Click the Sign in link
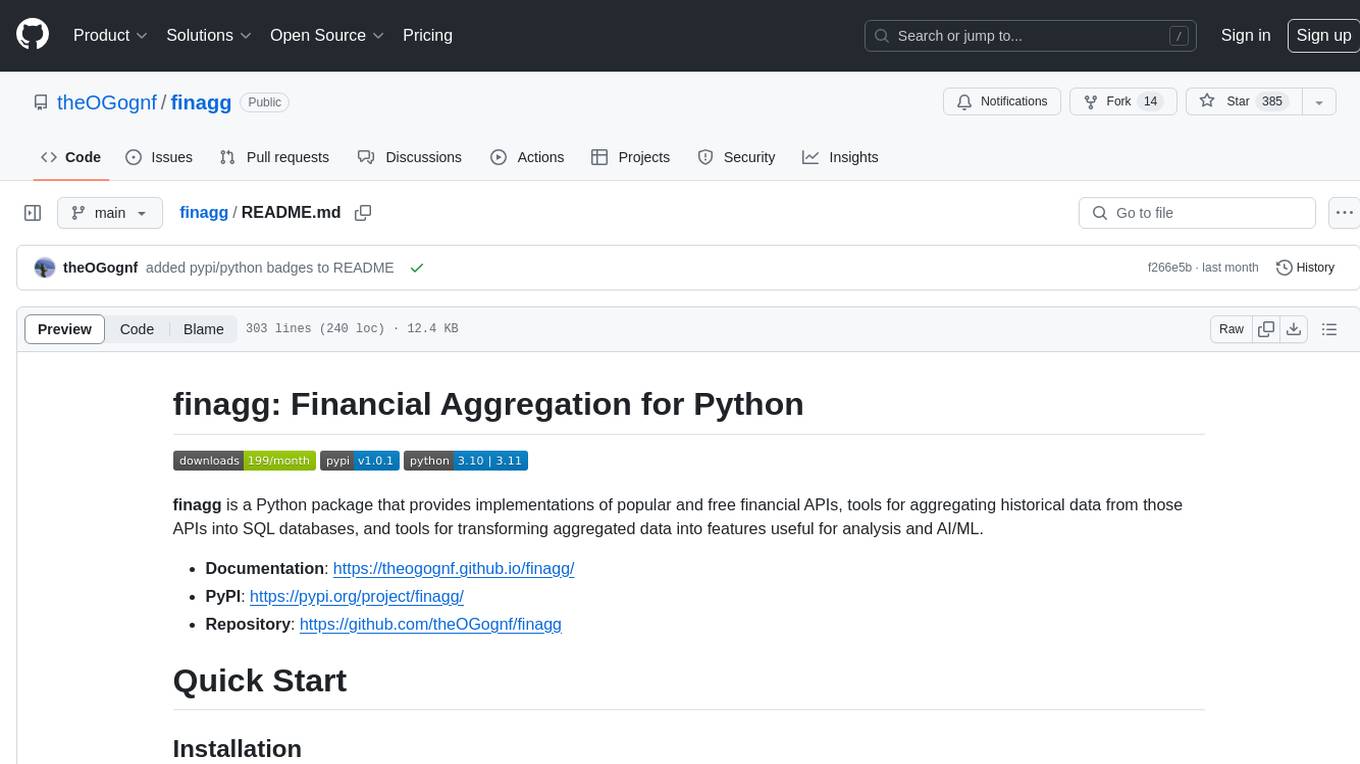This screenshot has width=1360, height=764. [1245, 35]
